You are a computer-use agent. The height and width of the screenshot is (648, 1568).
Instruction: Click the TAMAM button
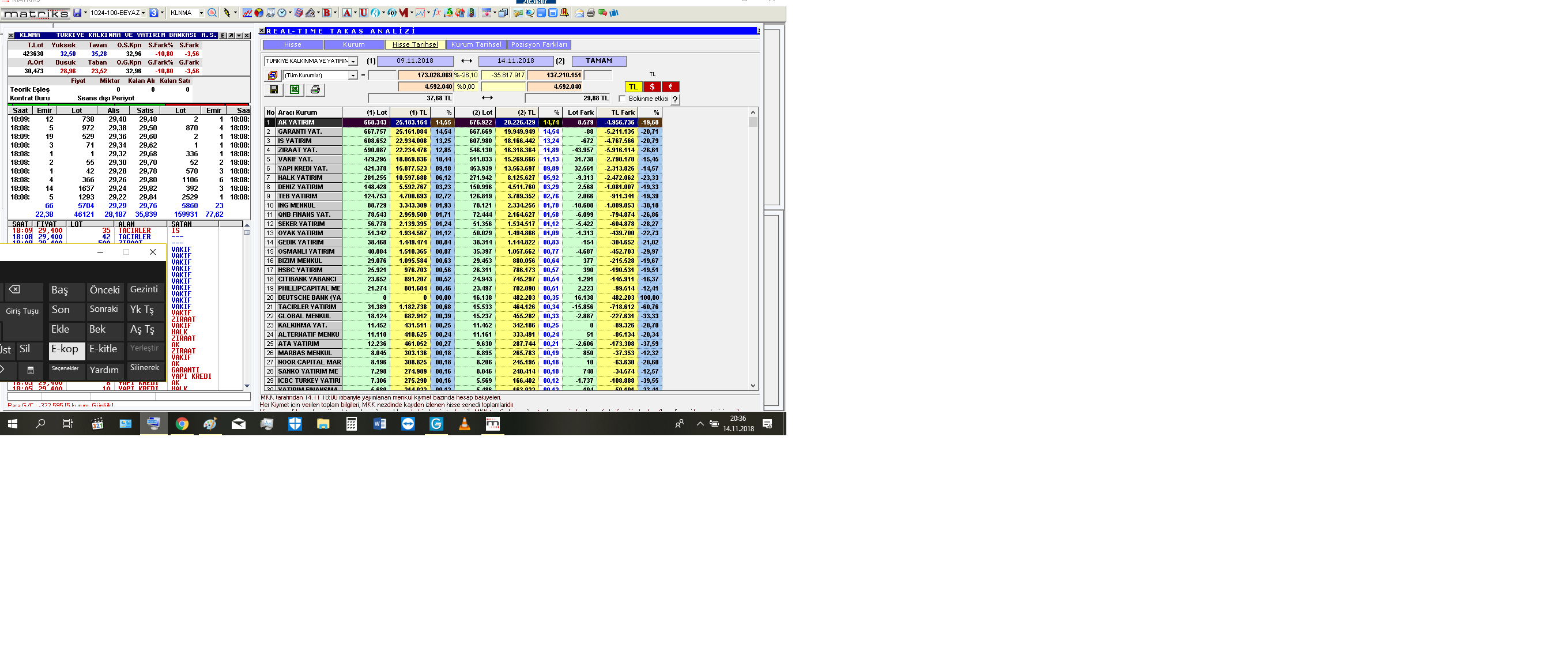pos(599,61)
